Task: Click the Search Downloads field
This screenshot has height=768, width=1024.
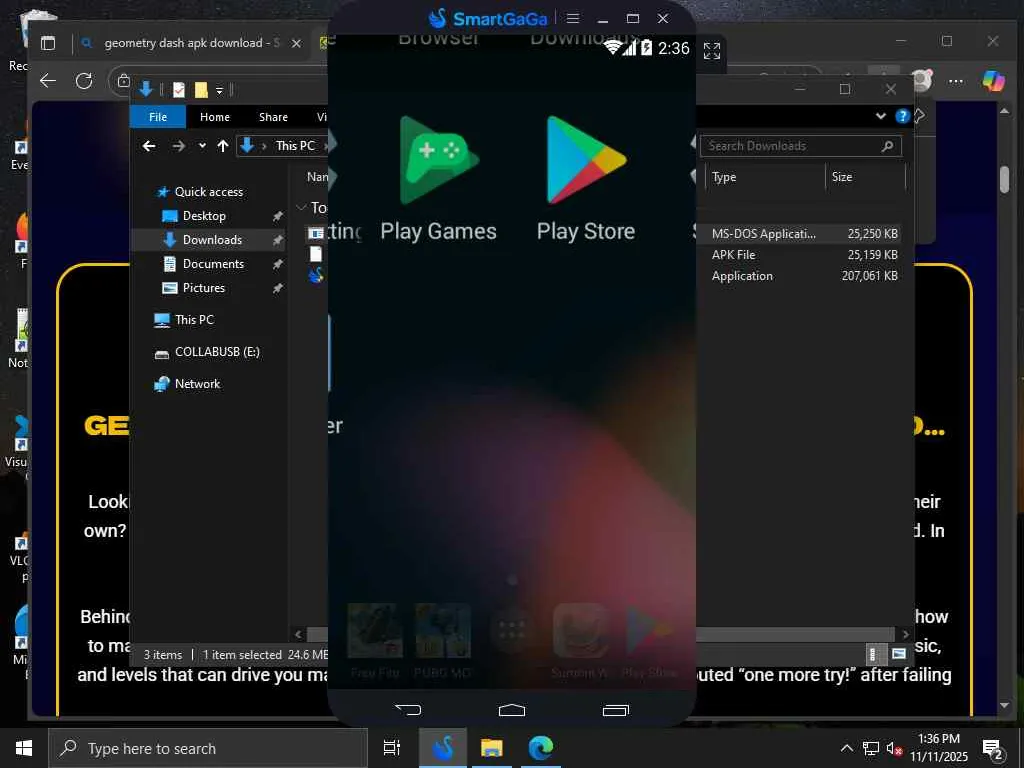Action: 801,146
